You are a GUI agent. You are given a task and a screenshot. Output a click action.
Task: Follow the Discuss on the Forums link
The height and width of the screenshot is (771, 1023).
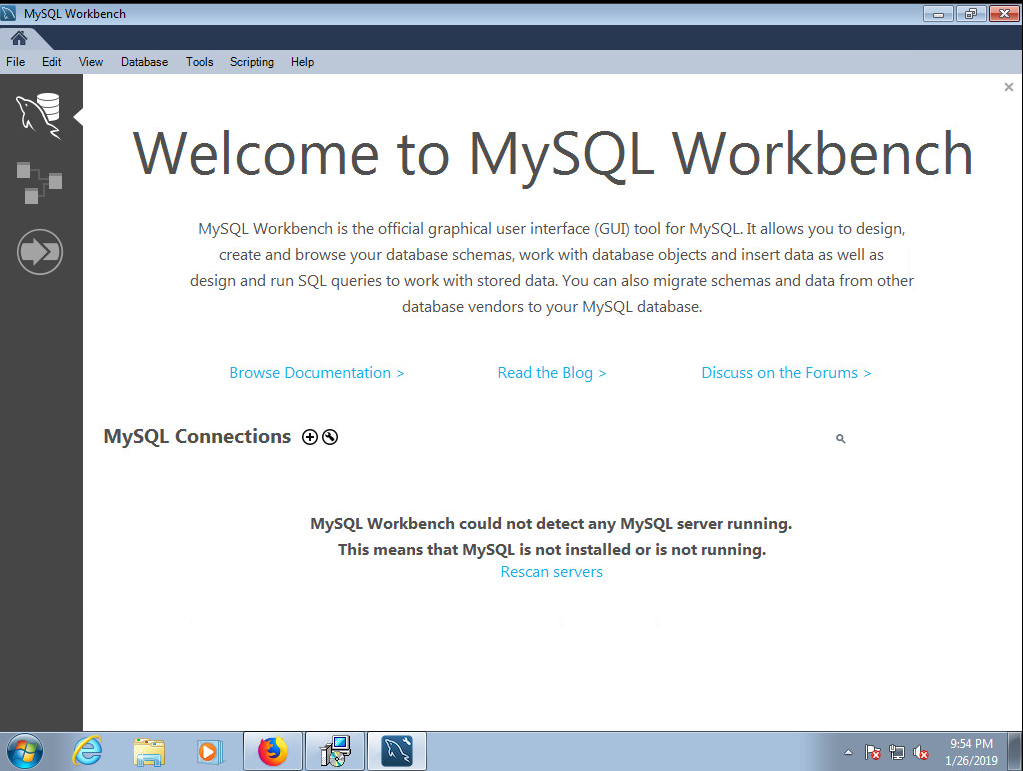[786, 372]
